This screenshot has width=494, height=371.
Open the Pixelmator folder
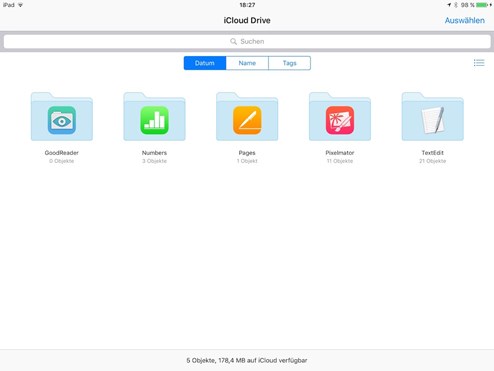point(340,117)
